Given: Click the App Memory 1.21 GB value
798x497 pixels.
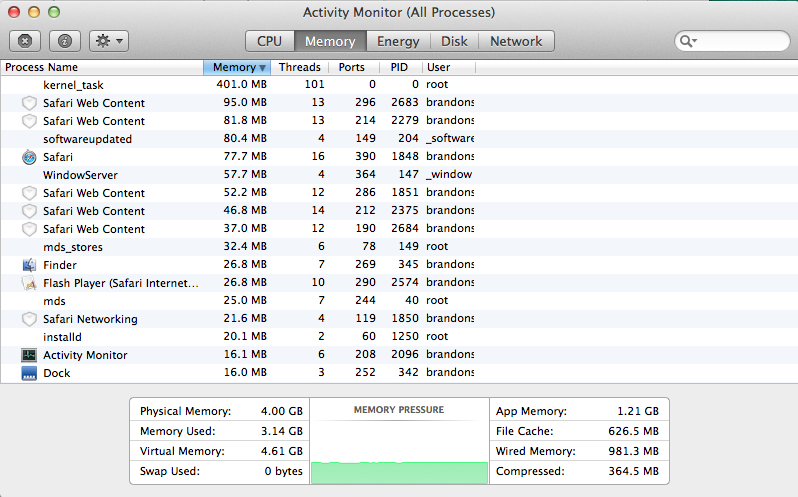Looking at the screenshot, I should 638,411.
